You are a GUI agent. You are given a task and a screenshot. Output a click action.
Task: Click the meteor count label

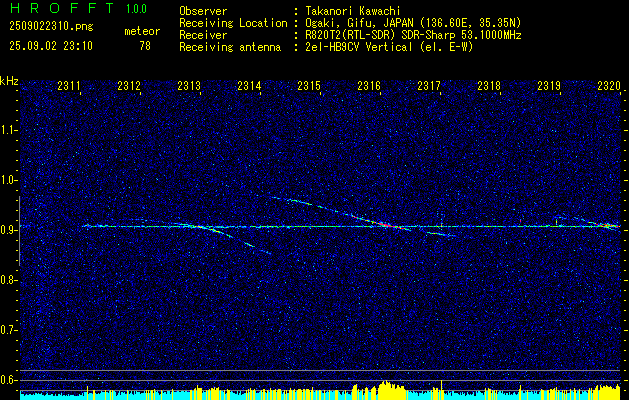[142, 31]
